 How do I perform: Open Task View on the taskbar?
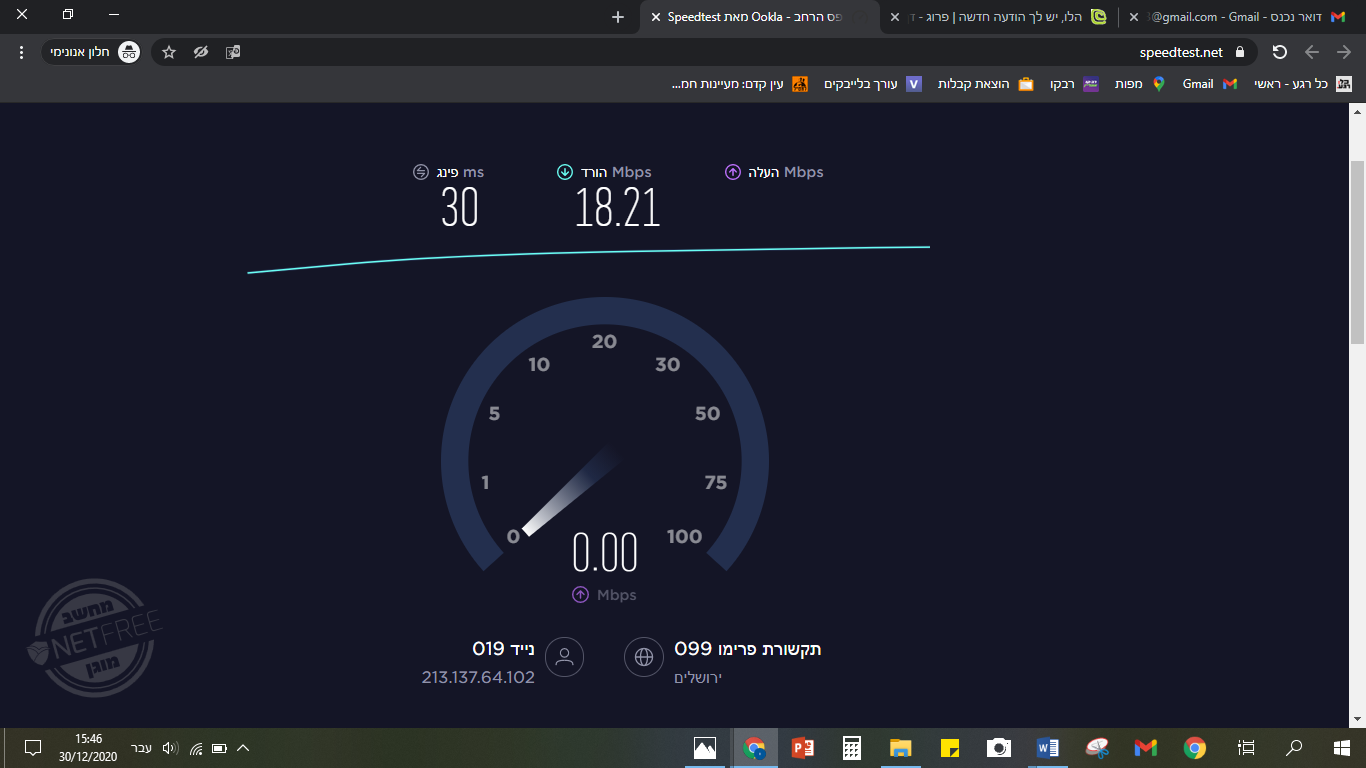(1246, 747)
